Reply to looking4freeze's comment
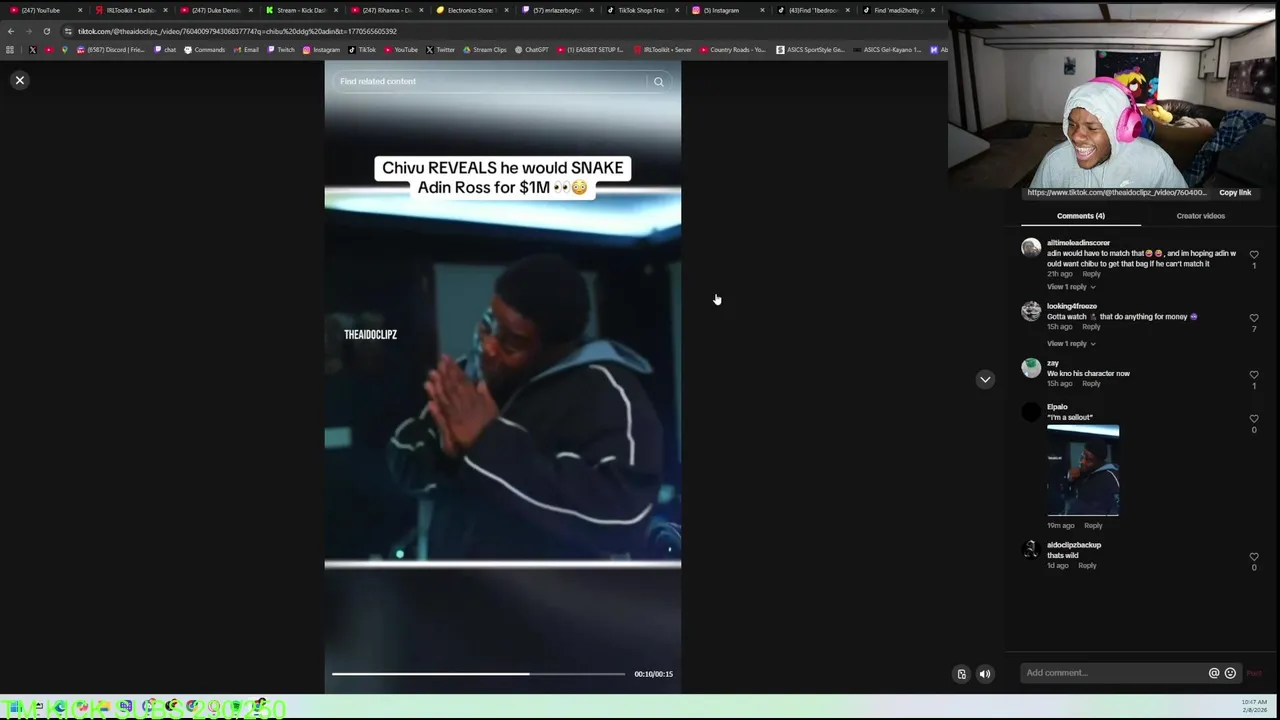Image resolution: width=1280 pixels, height=720 pixels. [x=1091, y=327]
